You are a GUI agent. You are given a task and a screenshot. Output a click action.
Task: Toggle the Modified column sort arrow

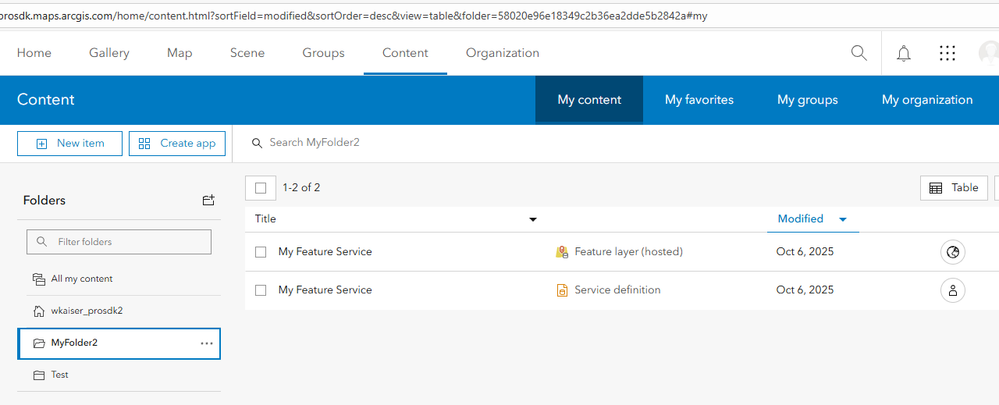(x=843, y=219)
